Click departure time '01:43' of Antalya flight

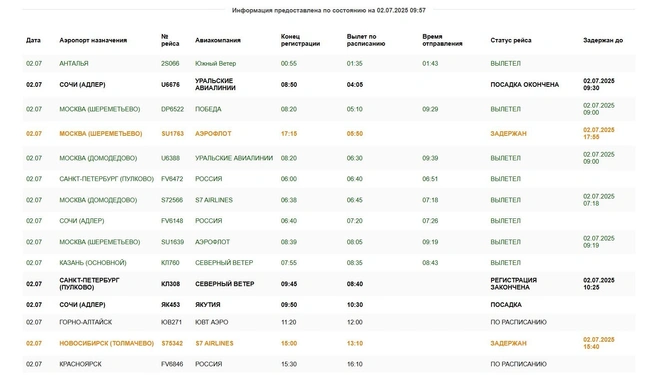tap(430, 64)
